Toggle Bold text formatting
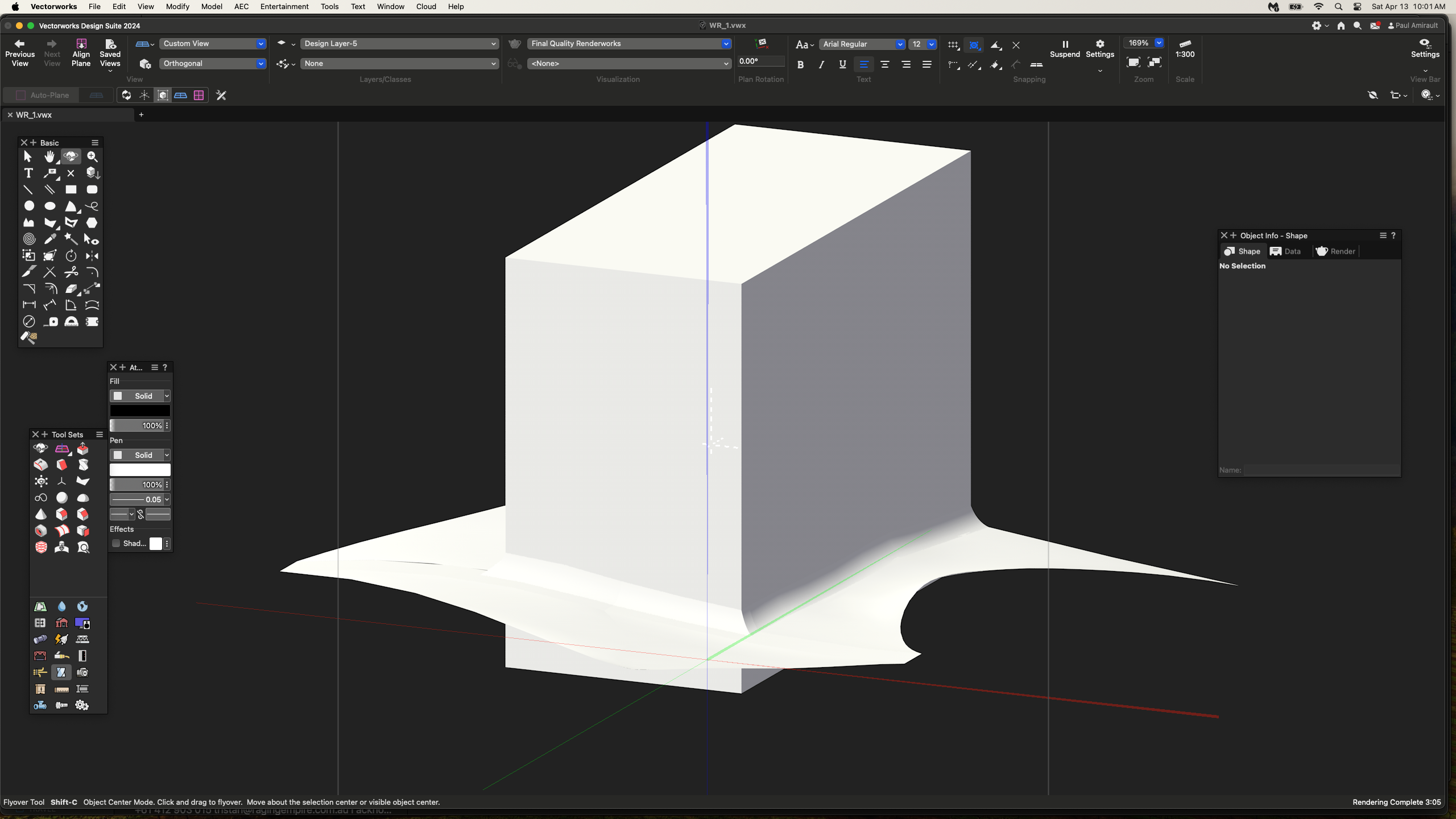Image resolution: width=1456 pixels, height=819 pixels. click(x=800, y=65)
